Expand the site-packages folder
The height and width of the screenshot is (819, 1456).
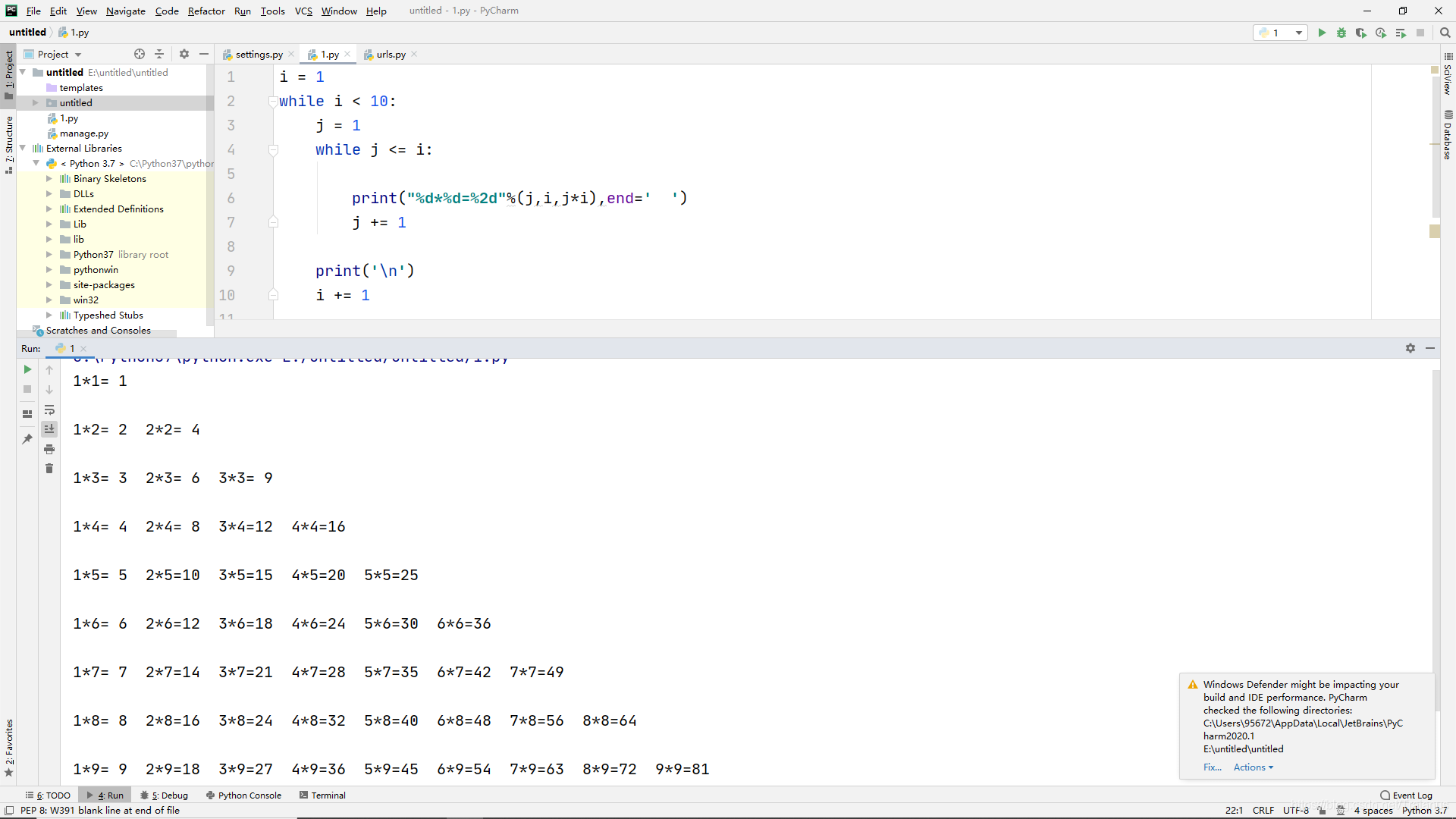[x=49, y=284]
